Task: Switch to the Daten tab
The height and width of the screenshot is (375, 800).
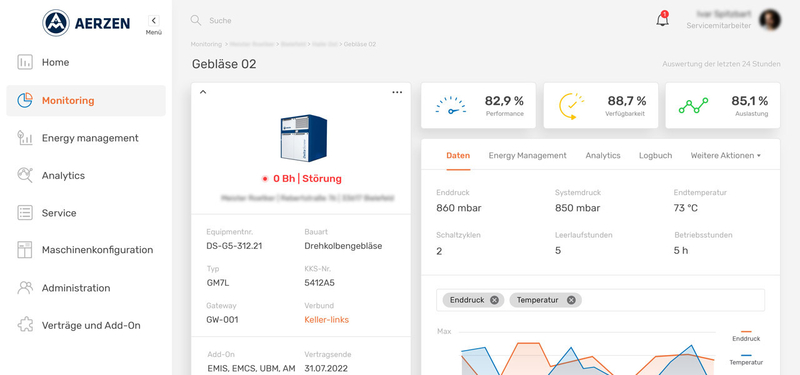Action: tap(458, 156)
